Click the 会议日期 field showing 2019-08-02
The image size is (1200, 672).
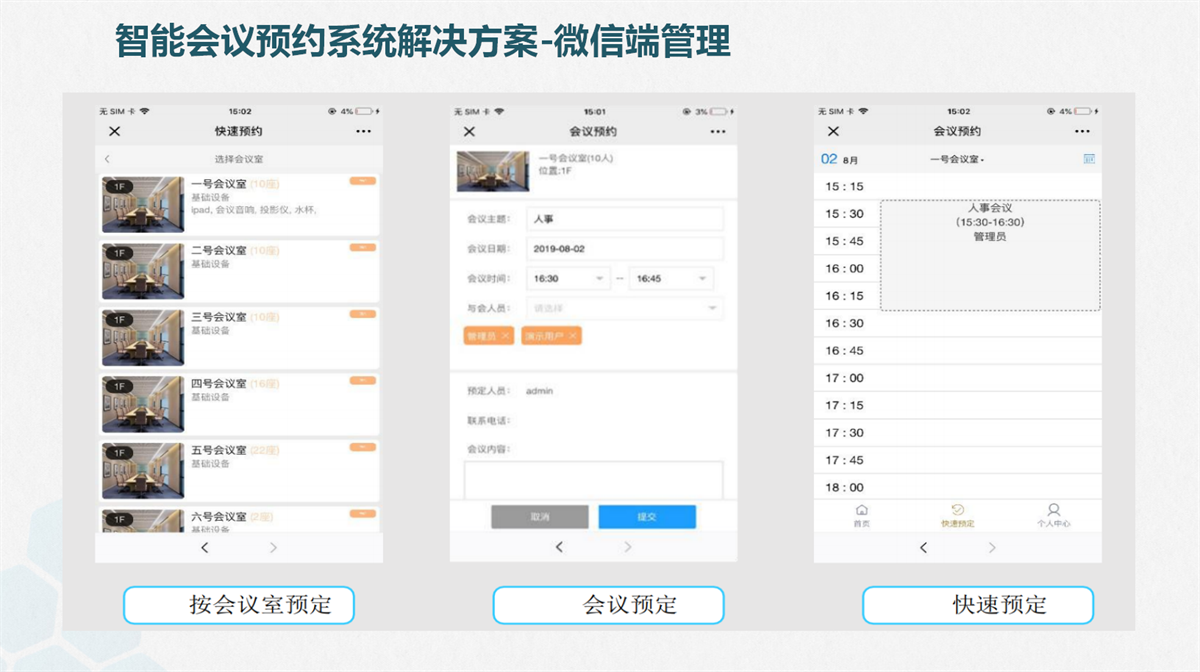(x=625, y=249)
